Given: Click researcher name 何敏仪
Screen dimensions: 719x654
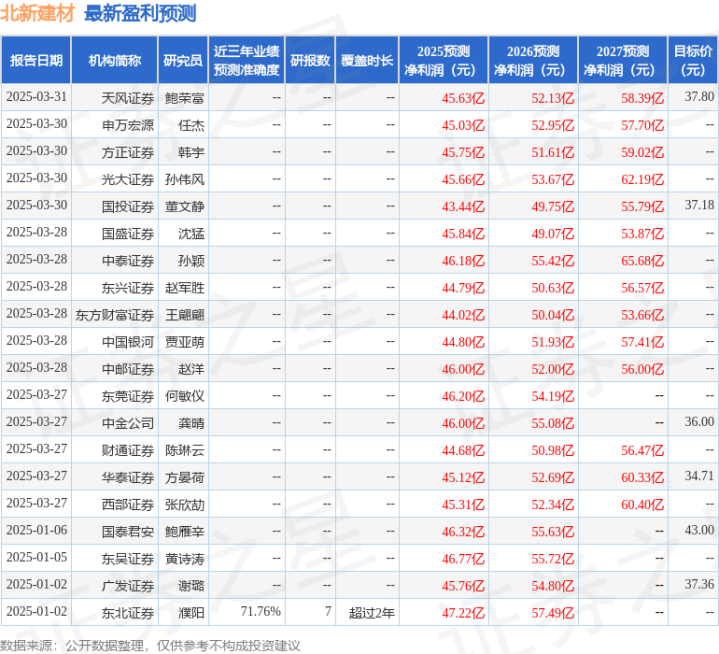Looking at the screenshot, I should click(184, 396).
